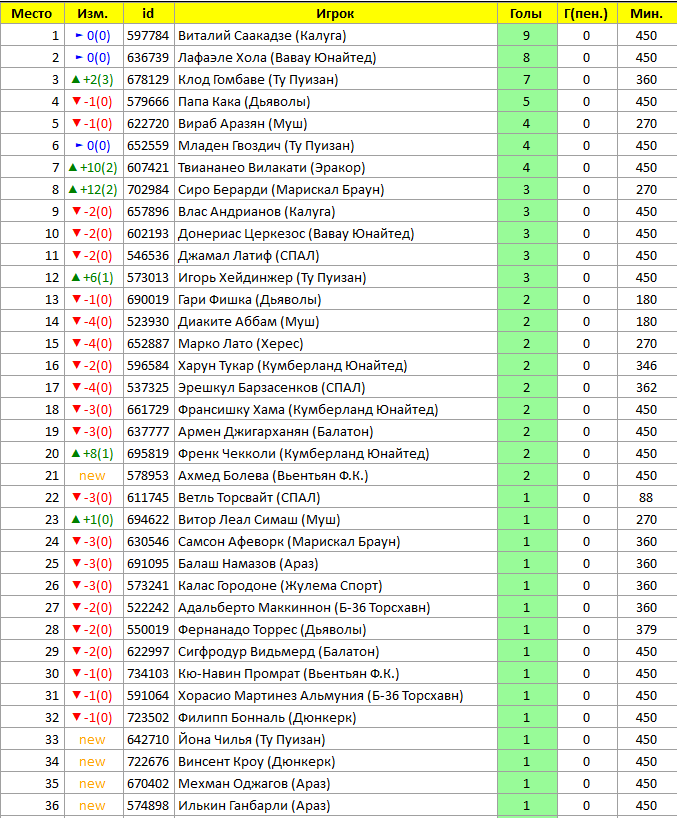The height and width of the screenshot is (818, 677).
Task: Click the +8(1) change cell
Action: coord(93,454)
